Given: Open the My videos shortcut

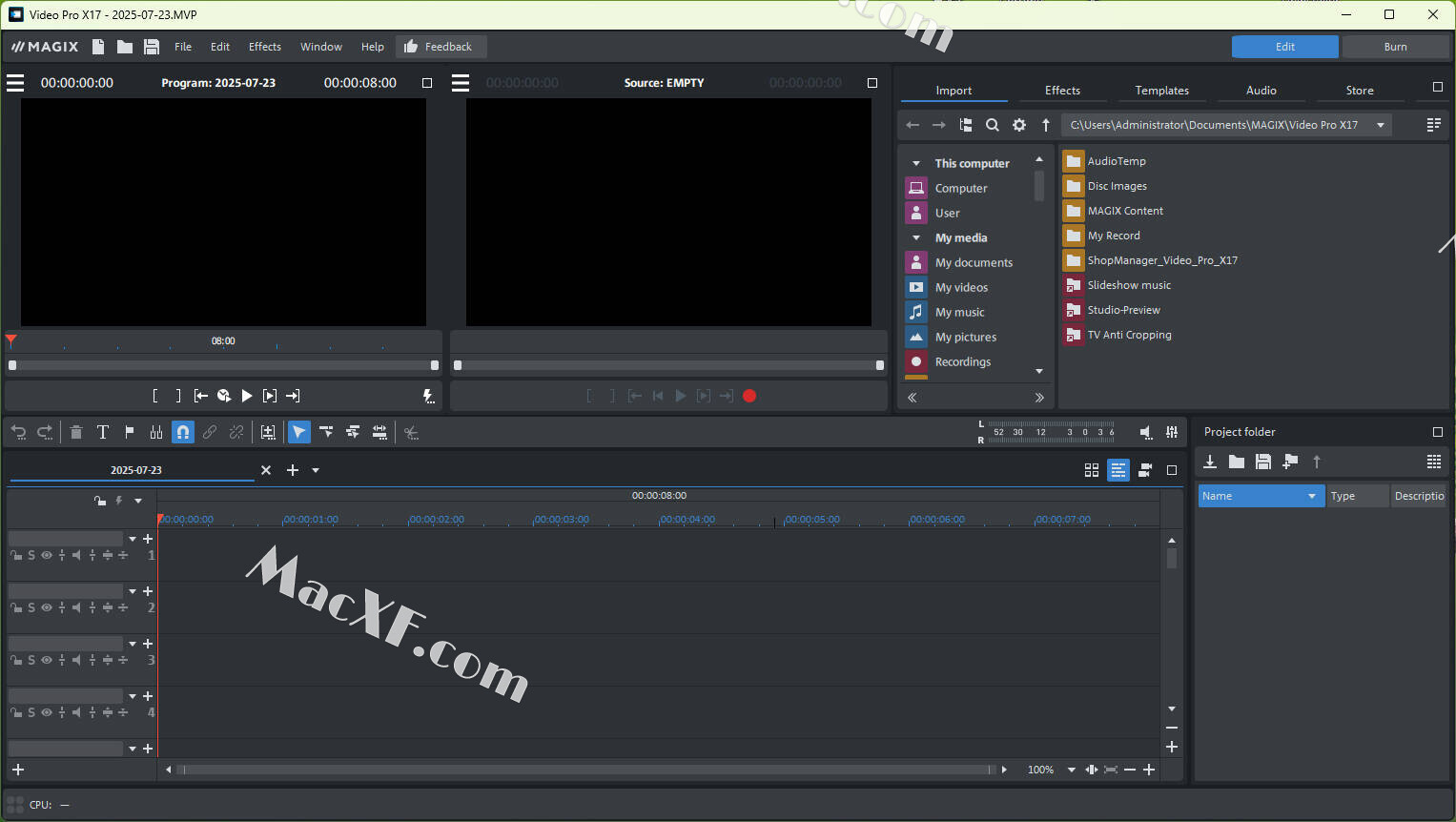Looking at the screenshot, I should (x=961, y=287).
